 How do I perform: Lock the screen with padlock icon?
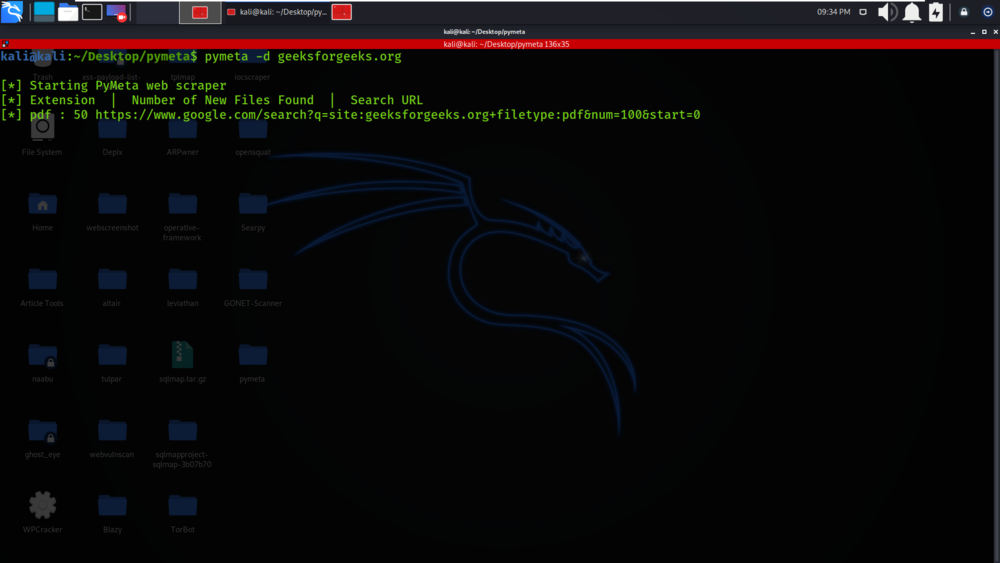click(x=964, y=12)
